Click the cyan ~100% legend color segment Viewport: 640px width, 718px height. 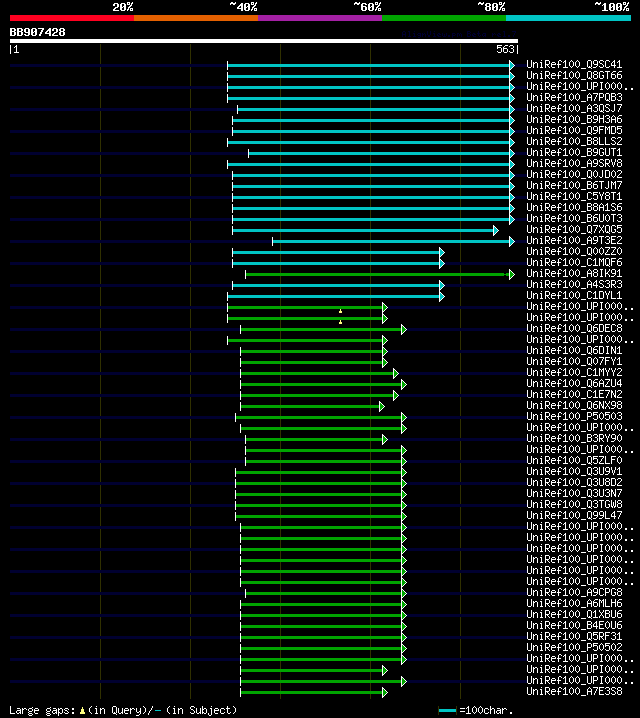pyautogui.click(x=569, y=18)
